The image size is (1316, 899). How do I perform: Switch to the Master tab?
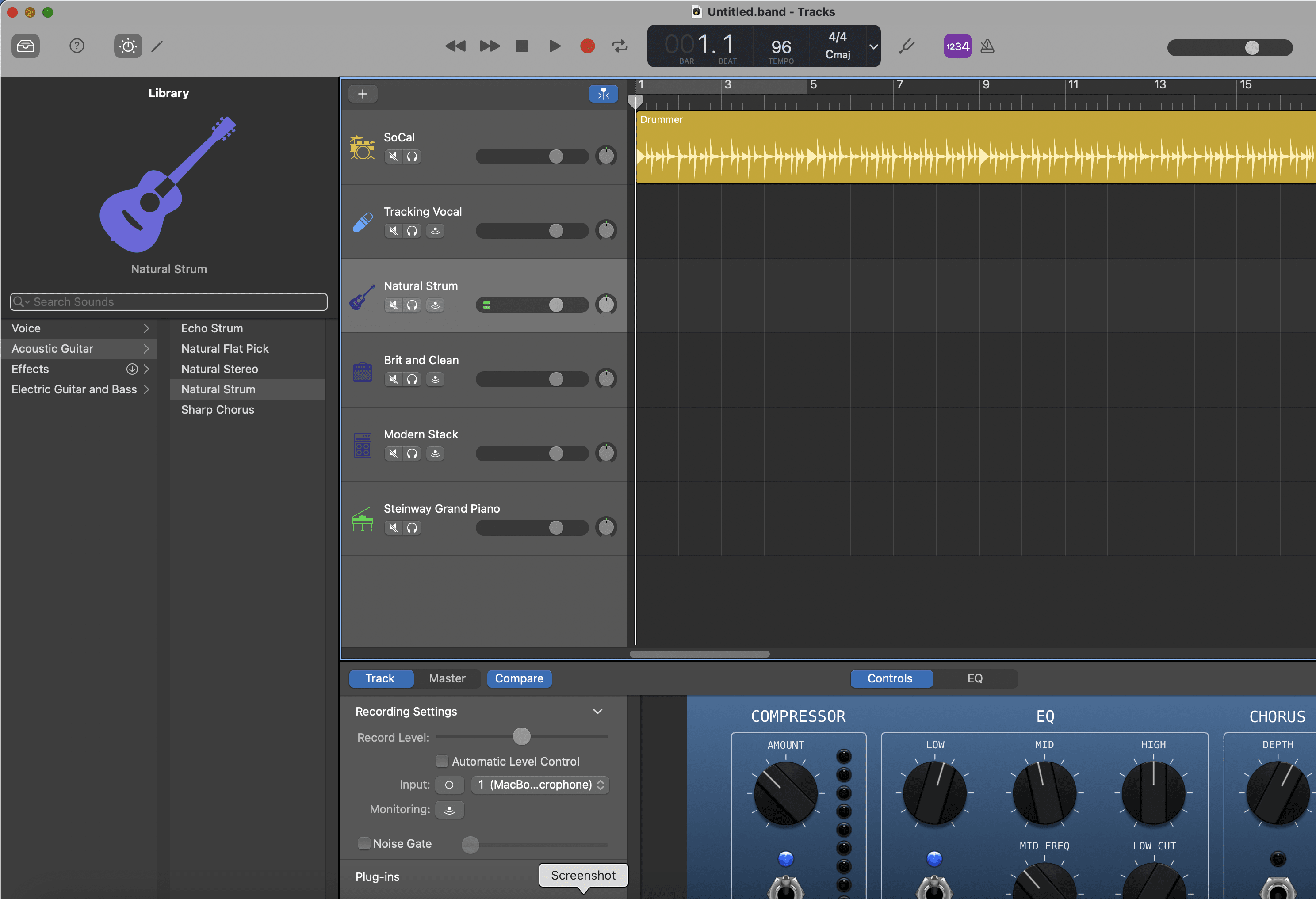tap(447, 678)
